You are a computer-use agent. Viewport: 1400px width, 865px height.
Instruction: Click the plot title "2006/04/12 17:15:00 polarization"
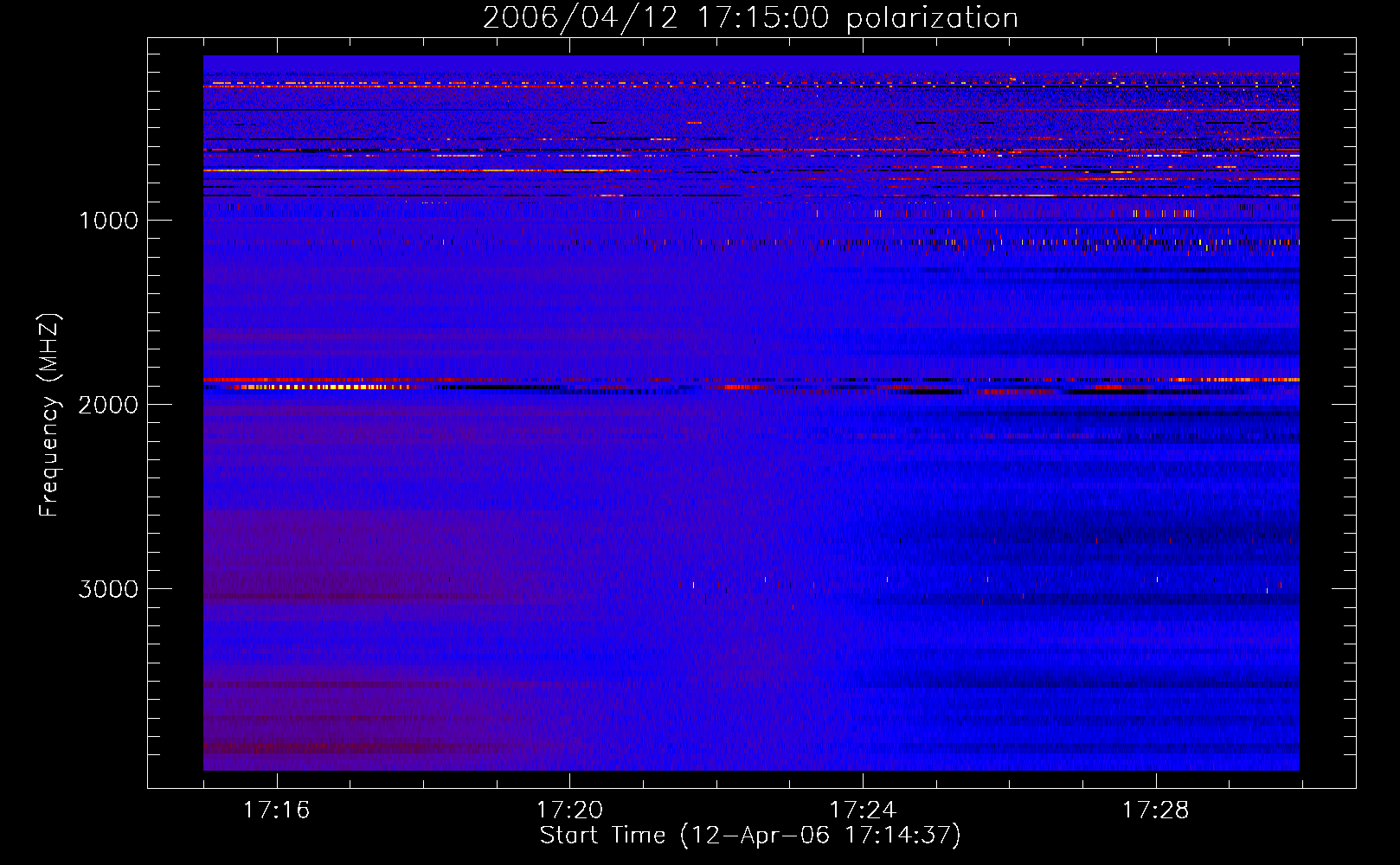point(750,18)
